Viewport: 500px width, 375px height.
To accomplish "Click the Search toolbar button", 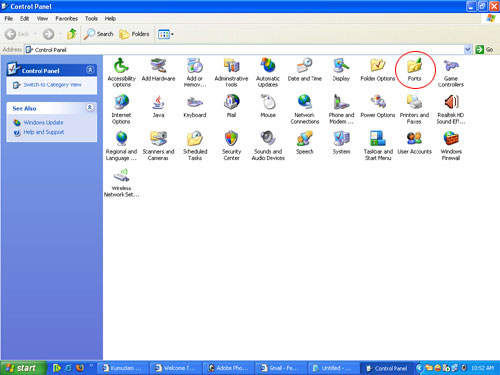I will [99, 34].
